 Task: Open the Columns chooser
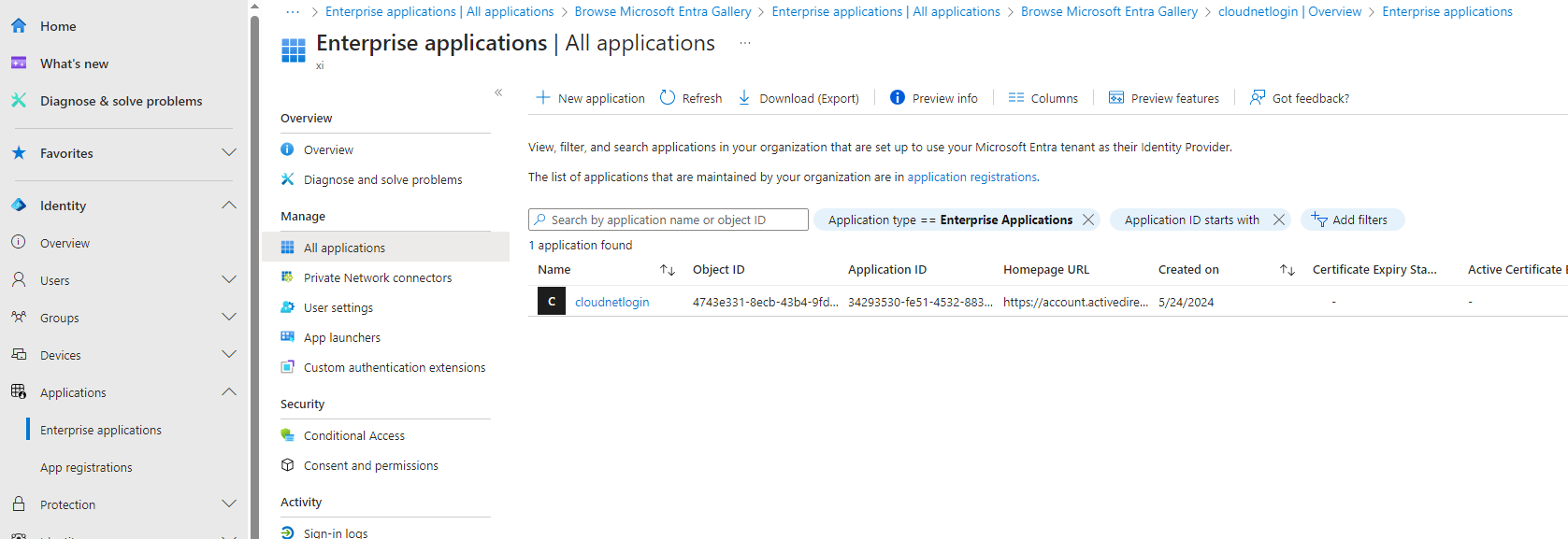(1043, 98)
